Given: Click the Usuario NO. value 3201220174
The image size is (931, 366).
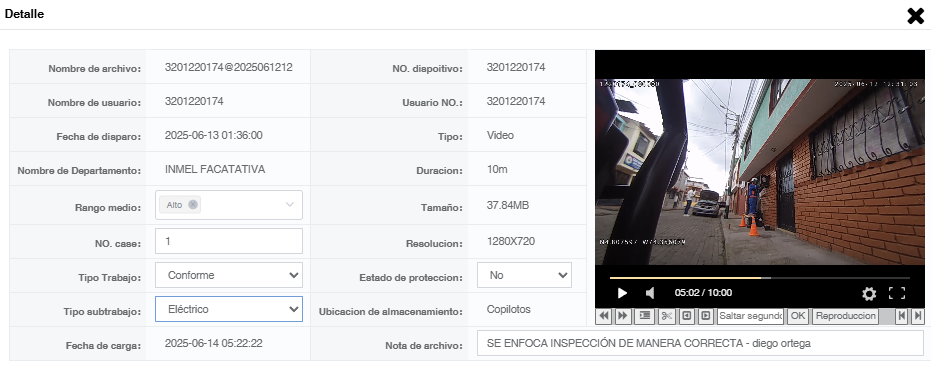Looking at the screenshot, I should tap(516, 102).
